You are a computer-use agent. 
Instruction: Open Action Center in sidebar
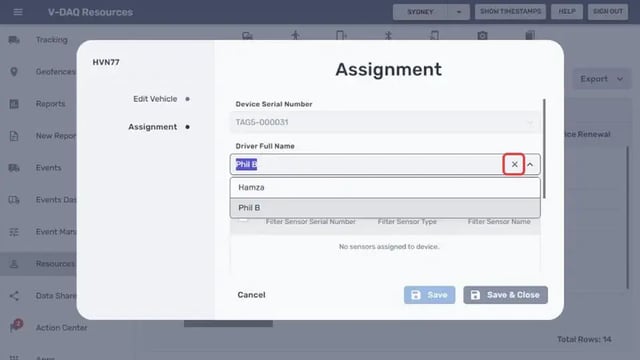(61, 327)
